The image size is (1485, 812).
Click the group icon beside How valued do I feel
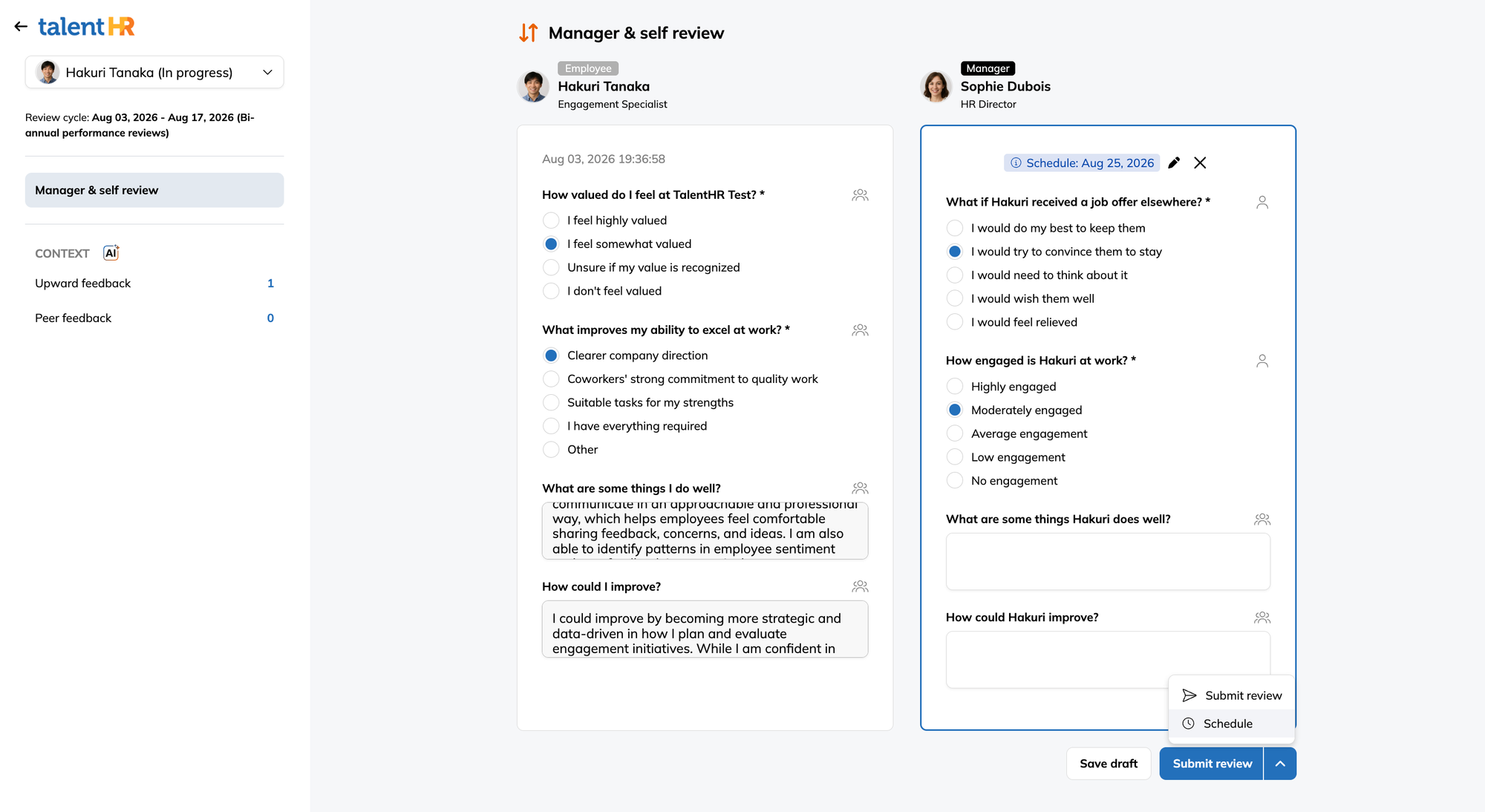tap(861, 195)
